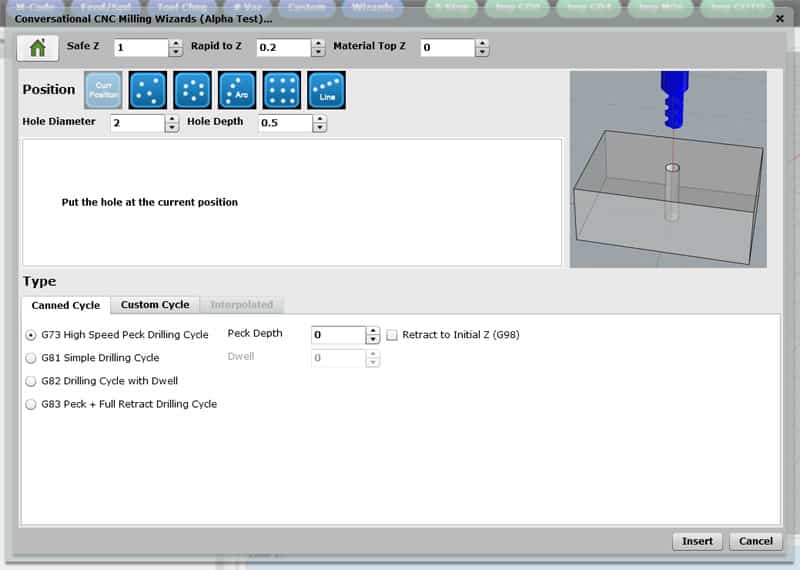Viewport: 800px width, 570px height.
Task: Click the Cancel button
Action: click(x=755, y=541)
